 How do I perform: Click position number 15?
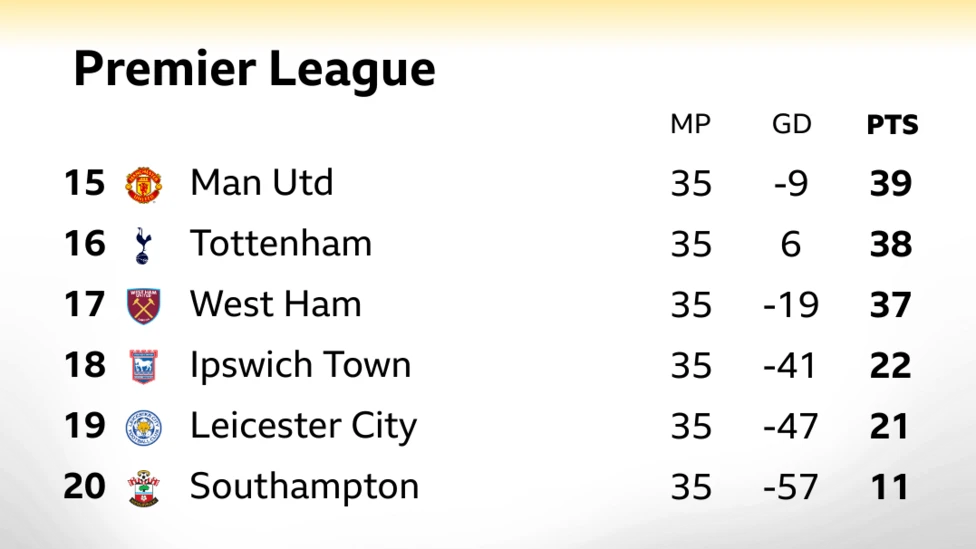coord(84,183)
